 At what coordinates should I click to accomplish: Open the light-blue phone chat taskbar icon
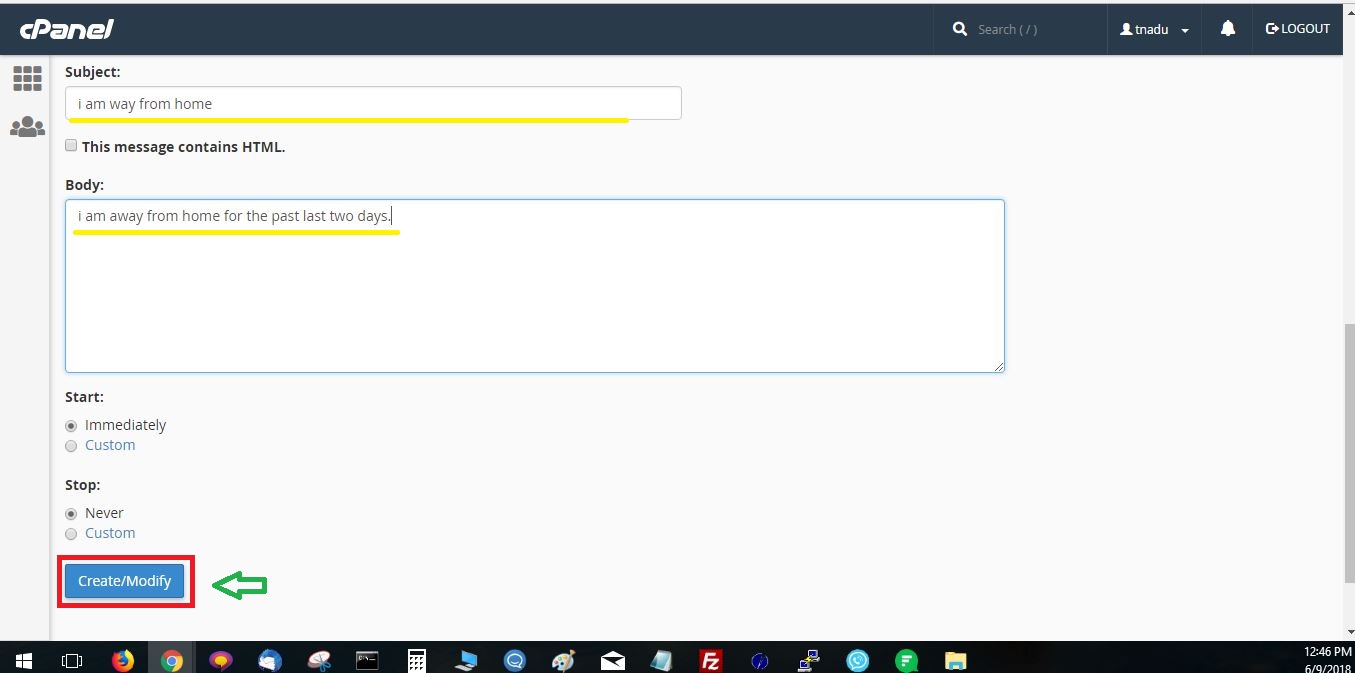858,660
